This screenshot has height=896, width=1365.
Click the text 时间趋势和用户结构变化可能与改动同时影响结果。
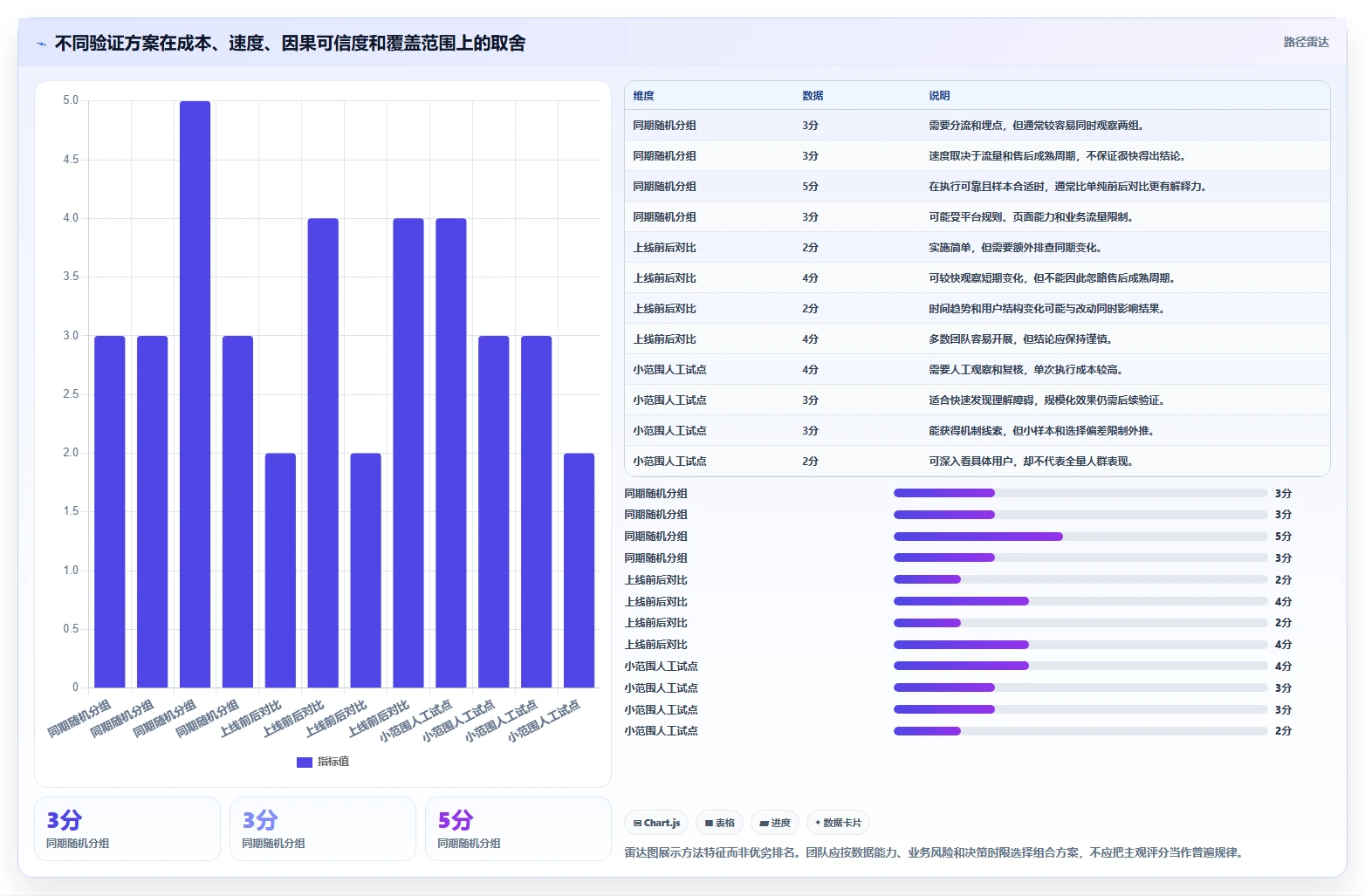(1046, 309)
